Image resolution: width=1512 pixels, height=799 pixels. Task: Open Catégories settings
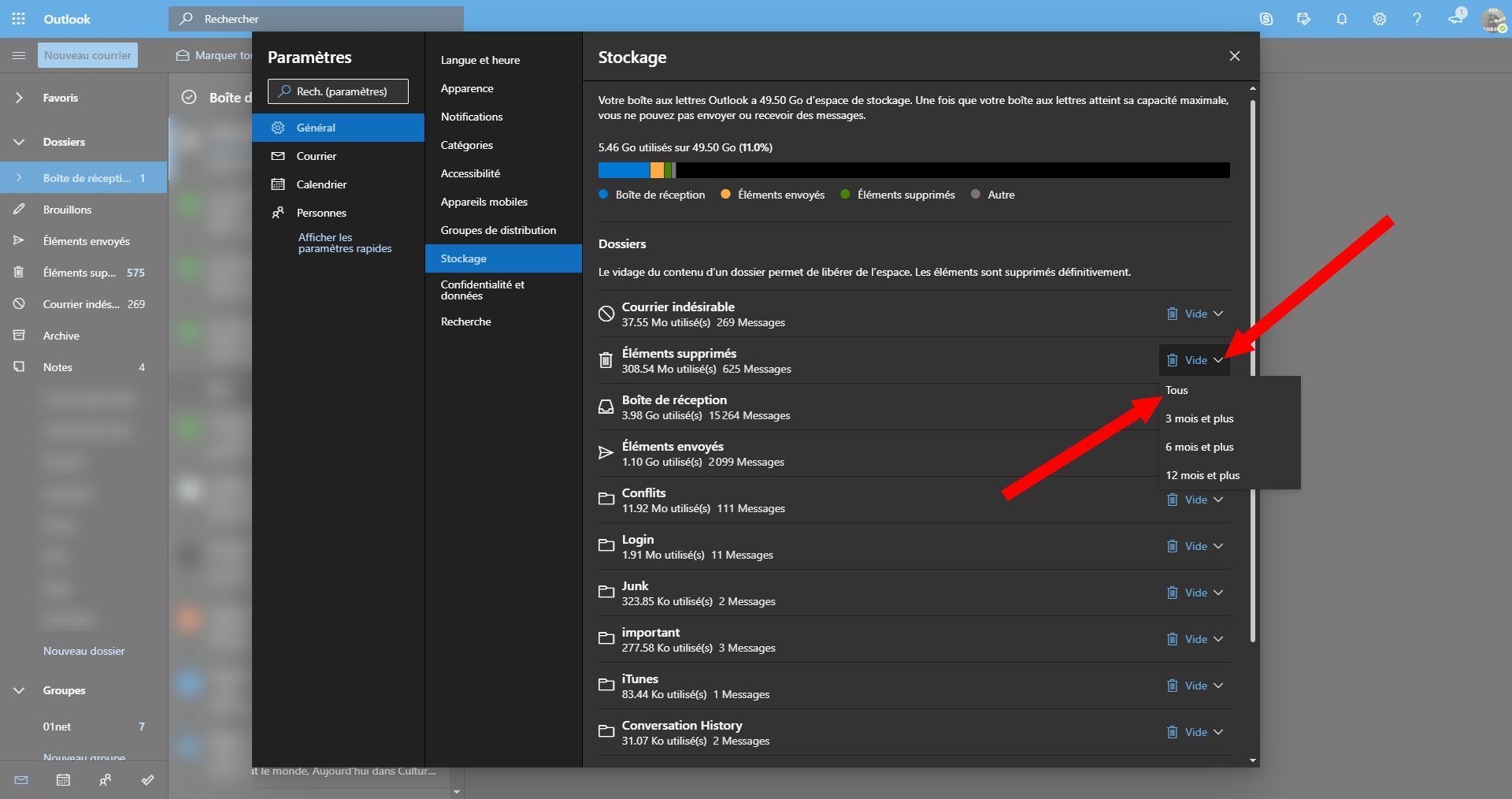click(503, 145)
